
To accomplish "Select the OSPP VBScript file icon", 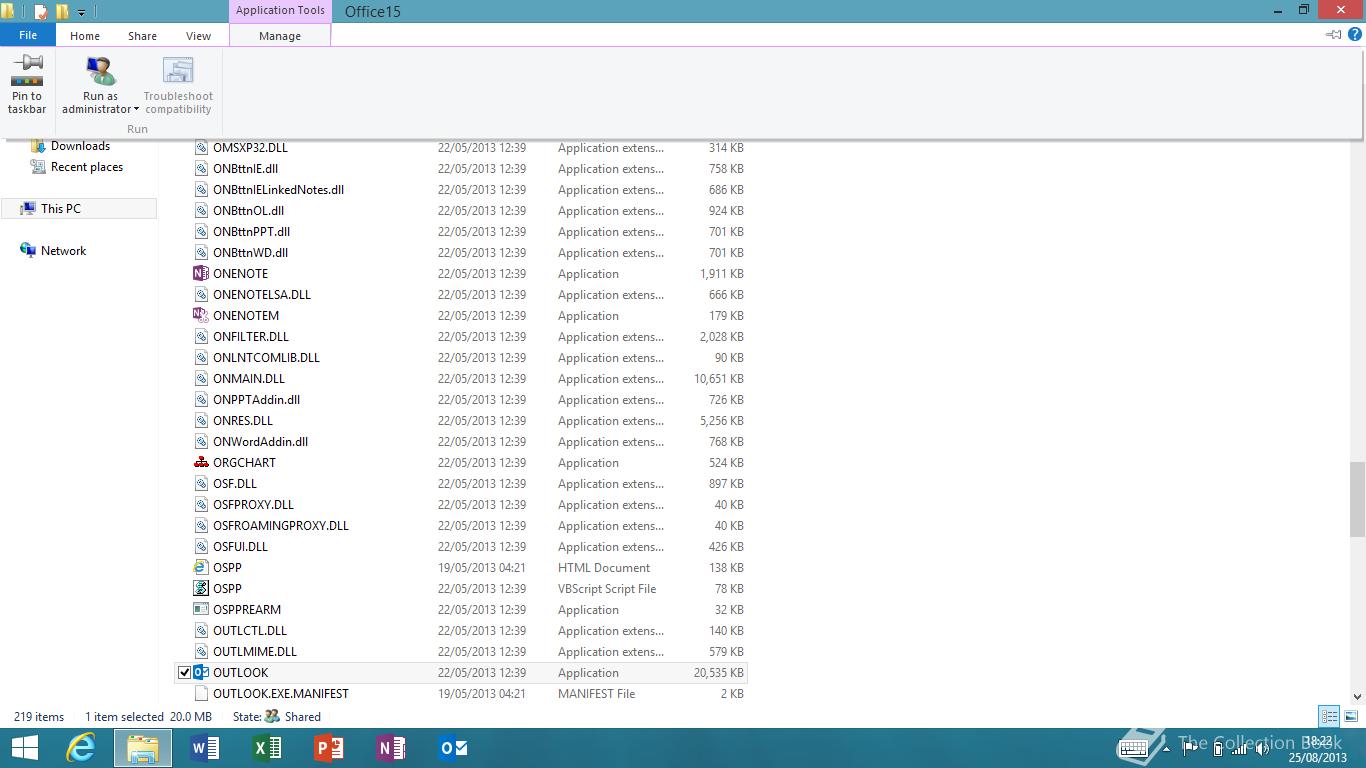I will (x=200, y=588).
